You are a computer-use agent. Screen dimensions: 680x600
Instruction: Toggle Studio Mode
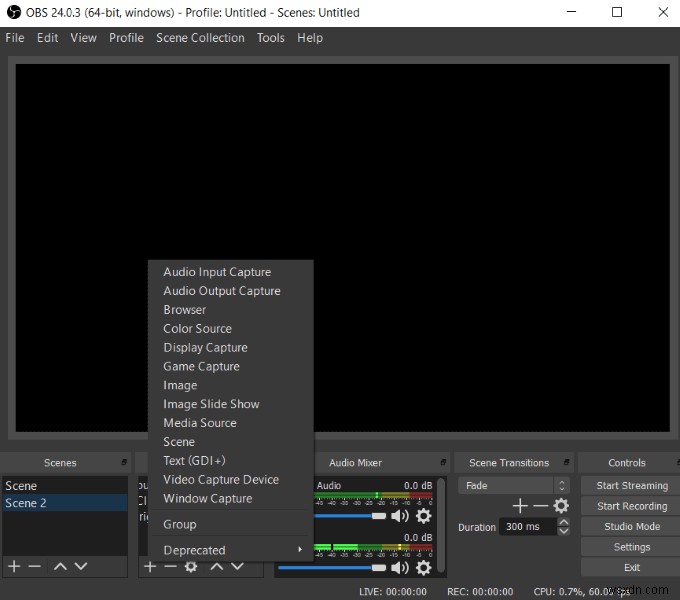tap(631, 526)
